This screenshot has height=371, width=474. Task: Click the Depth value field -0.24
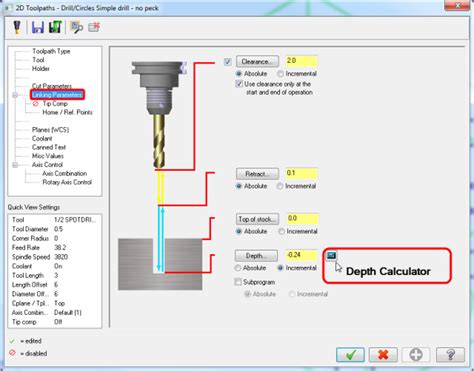(301, 255)
